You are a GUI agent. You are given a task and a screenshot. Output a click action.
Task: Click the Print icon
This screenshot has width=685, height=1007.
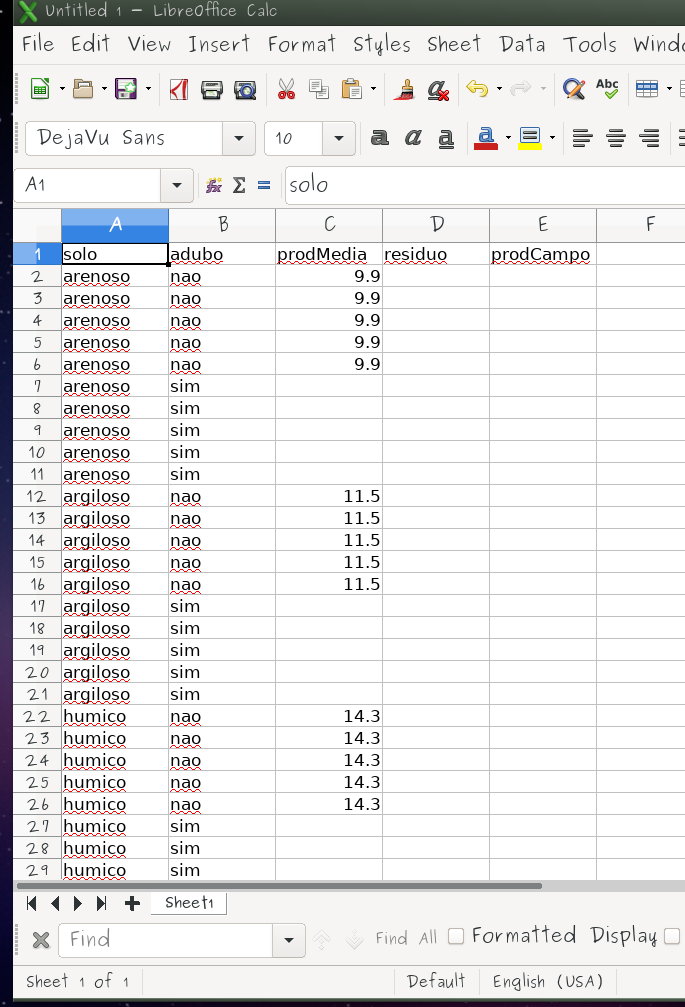coord(212,90)
